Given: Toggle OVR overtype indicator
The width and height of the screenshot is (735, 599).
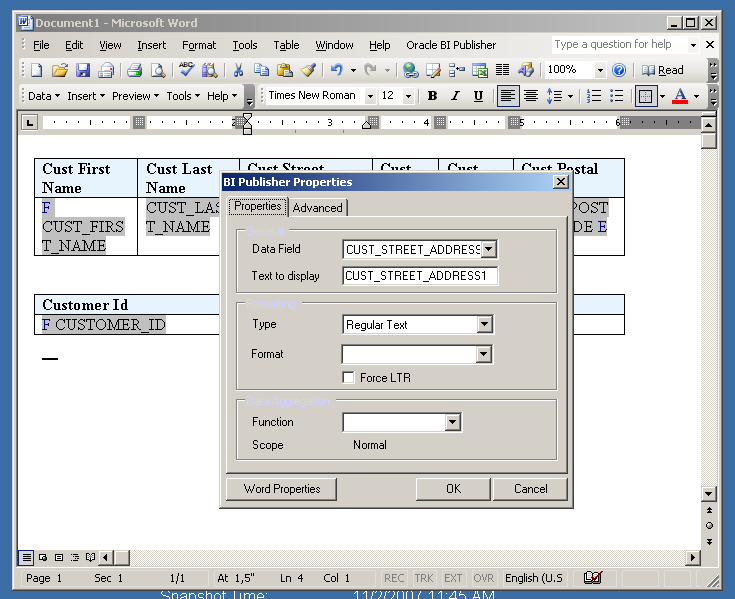Looking at the screenshot, I should point(483,578).
